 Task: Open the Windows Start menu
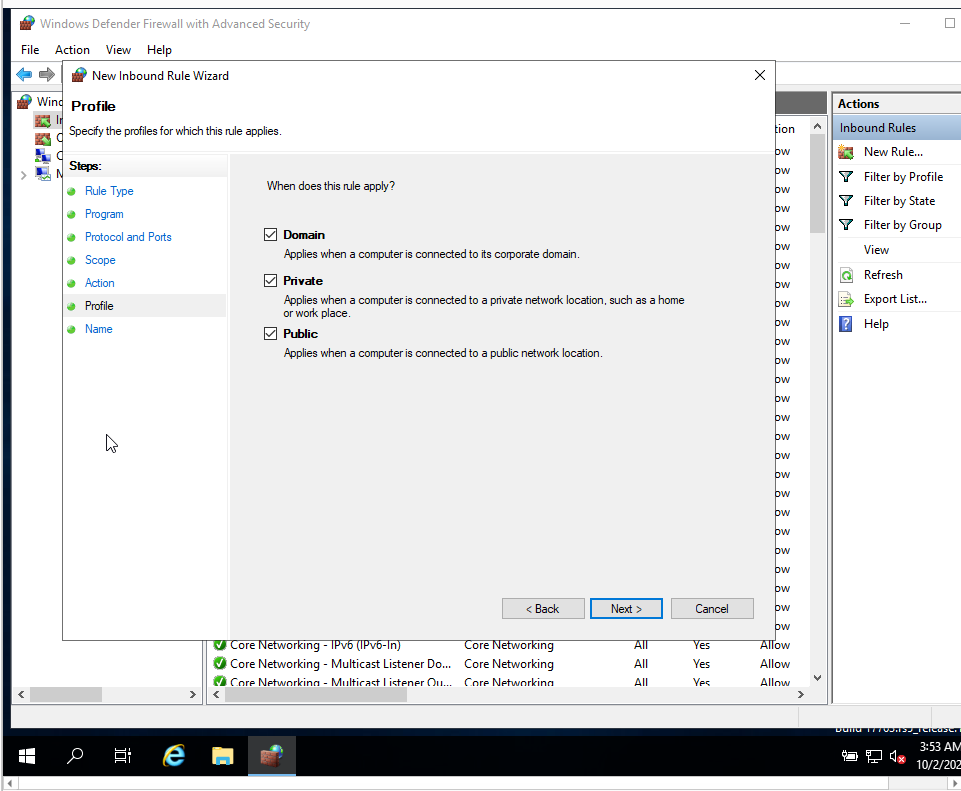[x=27, y=756]
